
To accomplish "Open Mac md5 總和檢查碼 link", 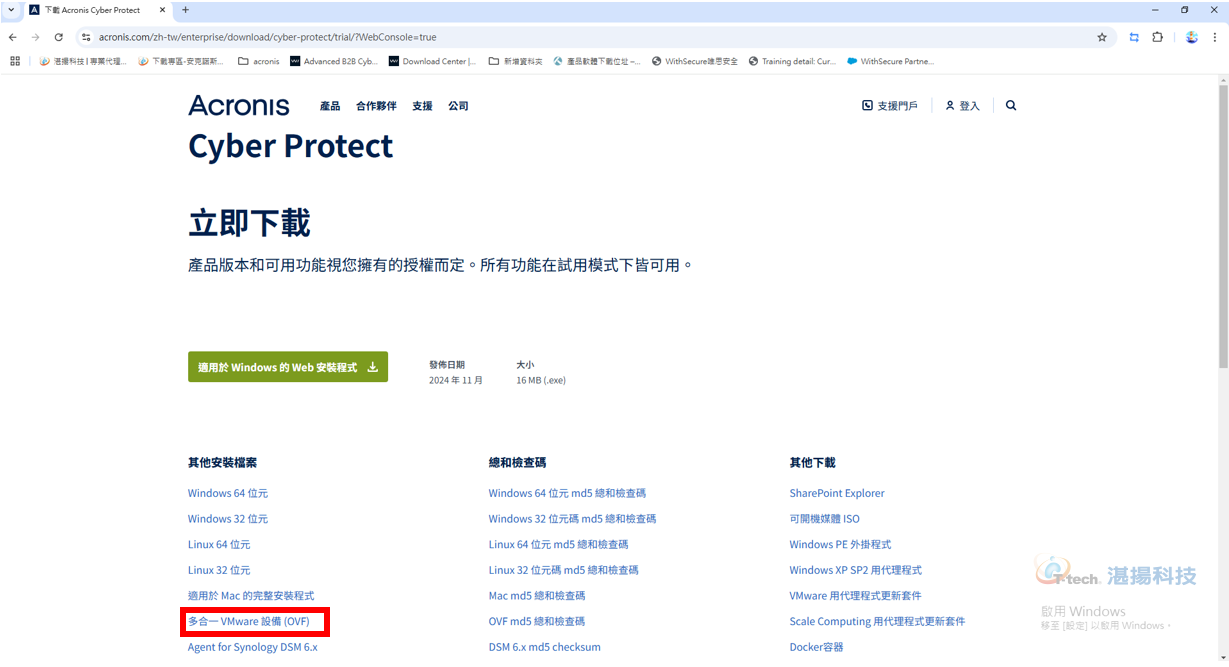I will [537, 596].
